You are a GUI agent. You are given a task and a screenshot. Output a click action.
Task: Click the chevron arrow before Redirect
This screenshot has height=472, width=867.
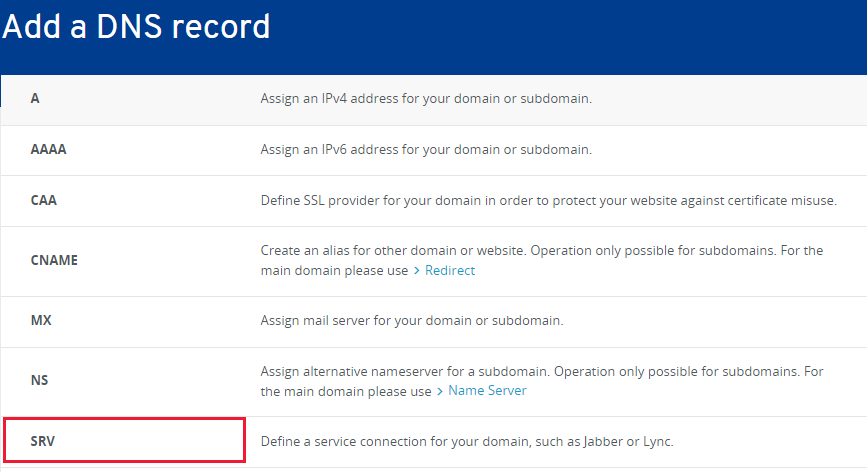click(x=417, y=270)
